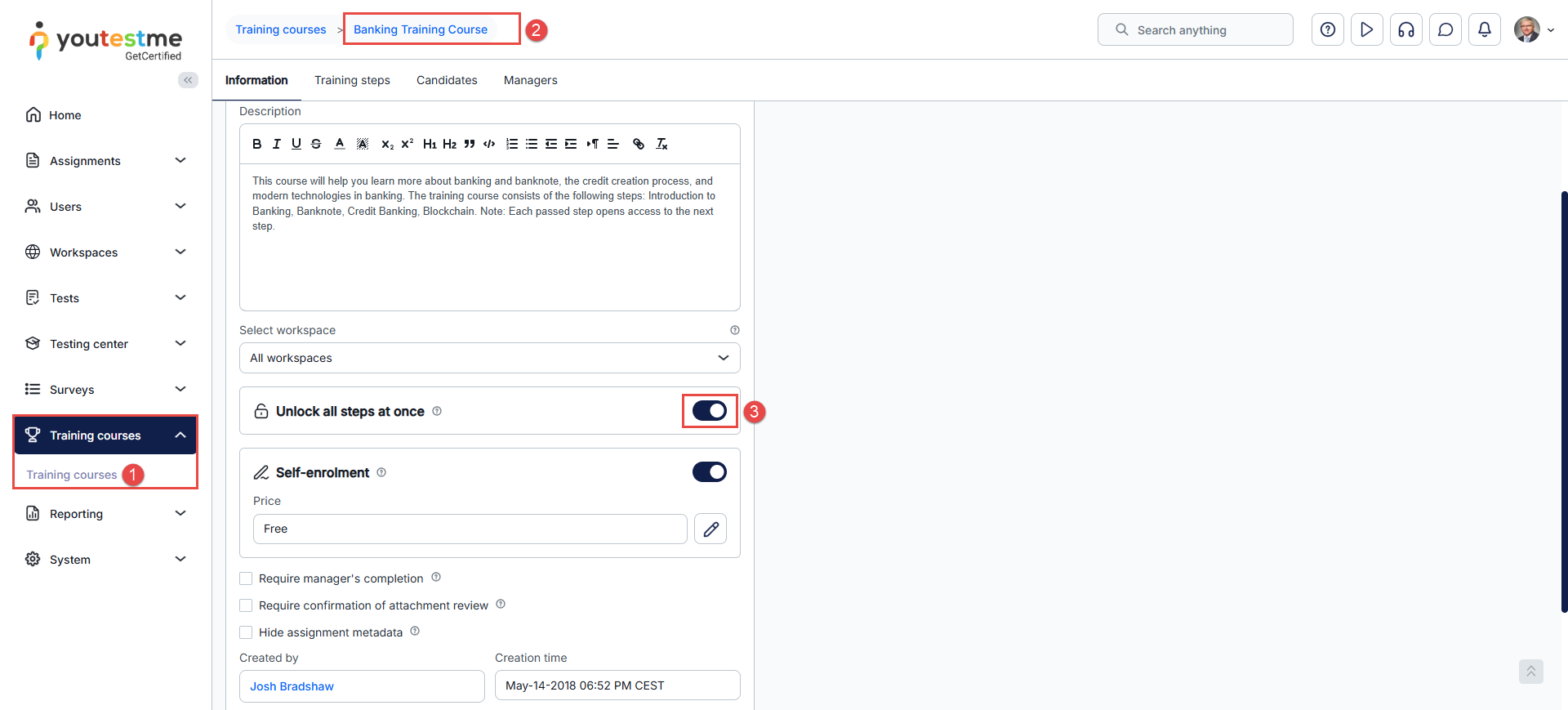Viewport: 1568px width, 710px height.
Task: Insert a link in the description editor
Action: [x=639, y=144]
